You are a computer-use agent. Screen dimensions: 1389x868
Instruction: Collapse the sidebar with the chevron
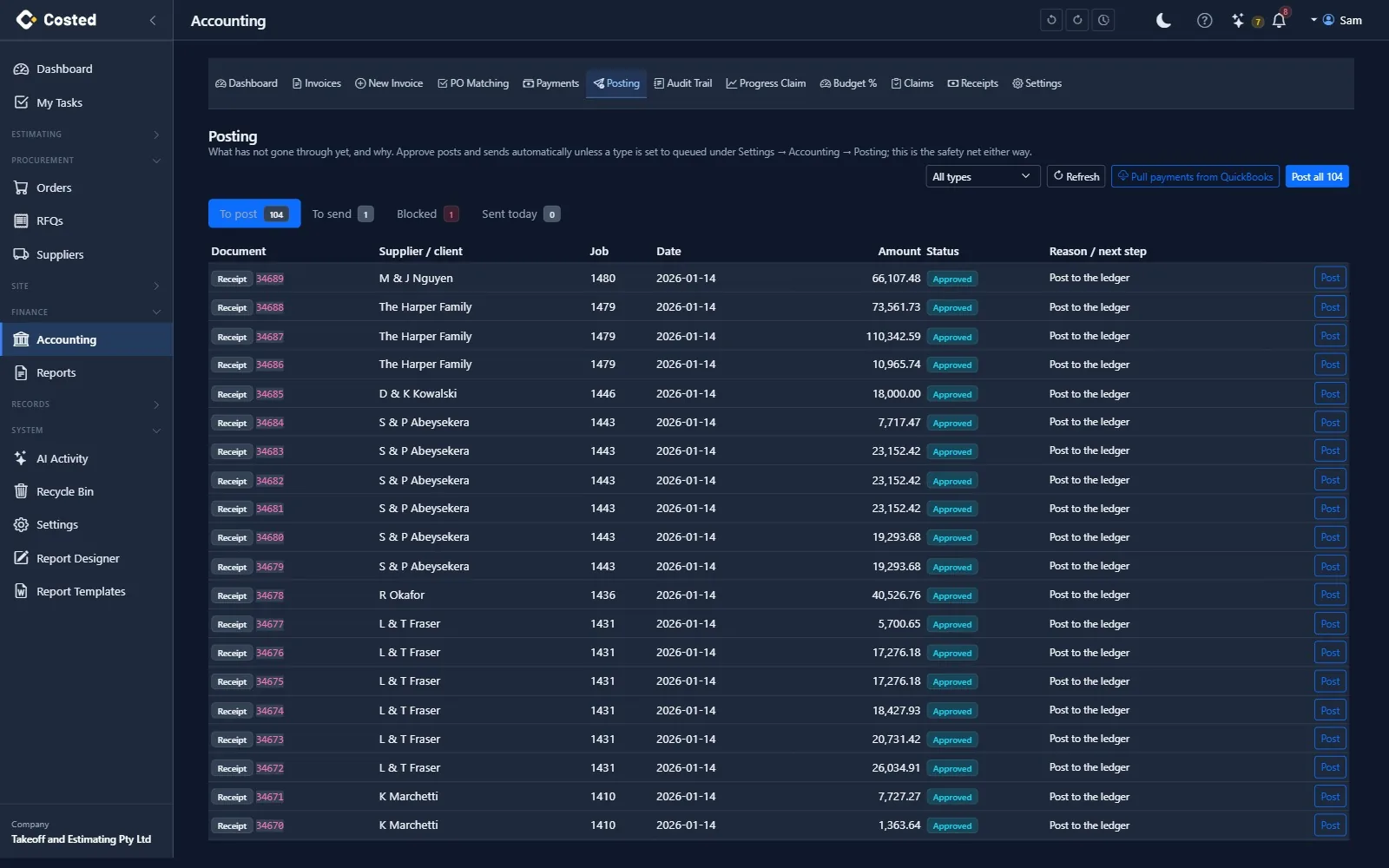coord(153,20)
